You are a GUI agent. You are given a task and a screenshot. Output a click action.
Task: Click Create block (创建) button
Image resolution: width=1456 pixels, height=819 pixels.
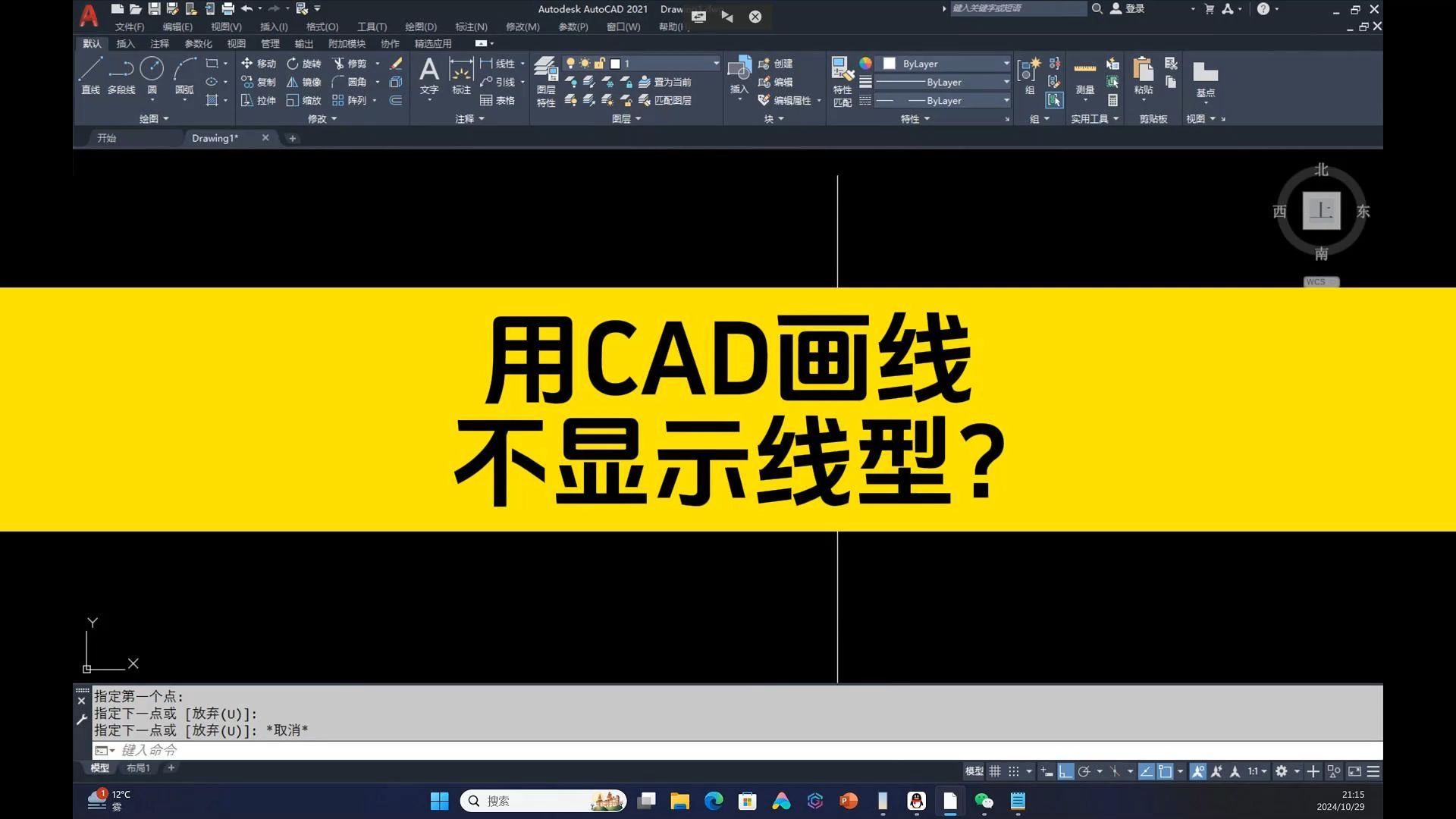[x=775, y=64]
